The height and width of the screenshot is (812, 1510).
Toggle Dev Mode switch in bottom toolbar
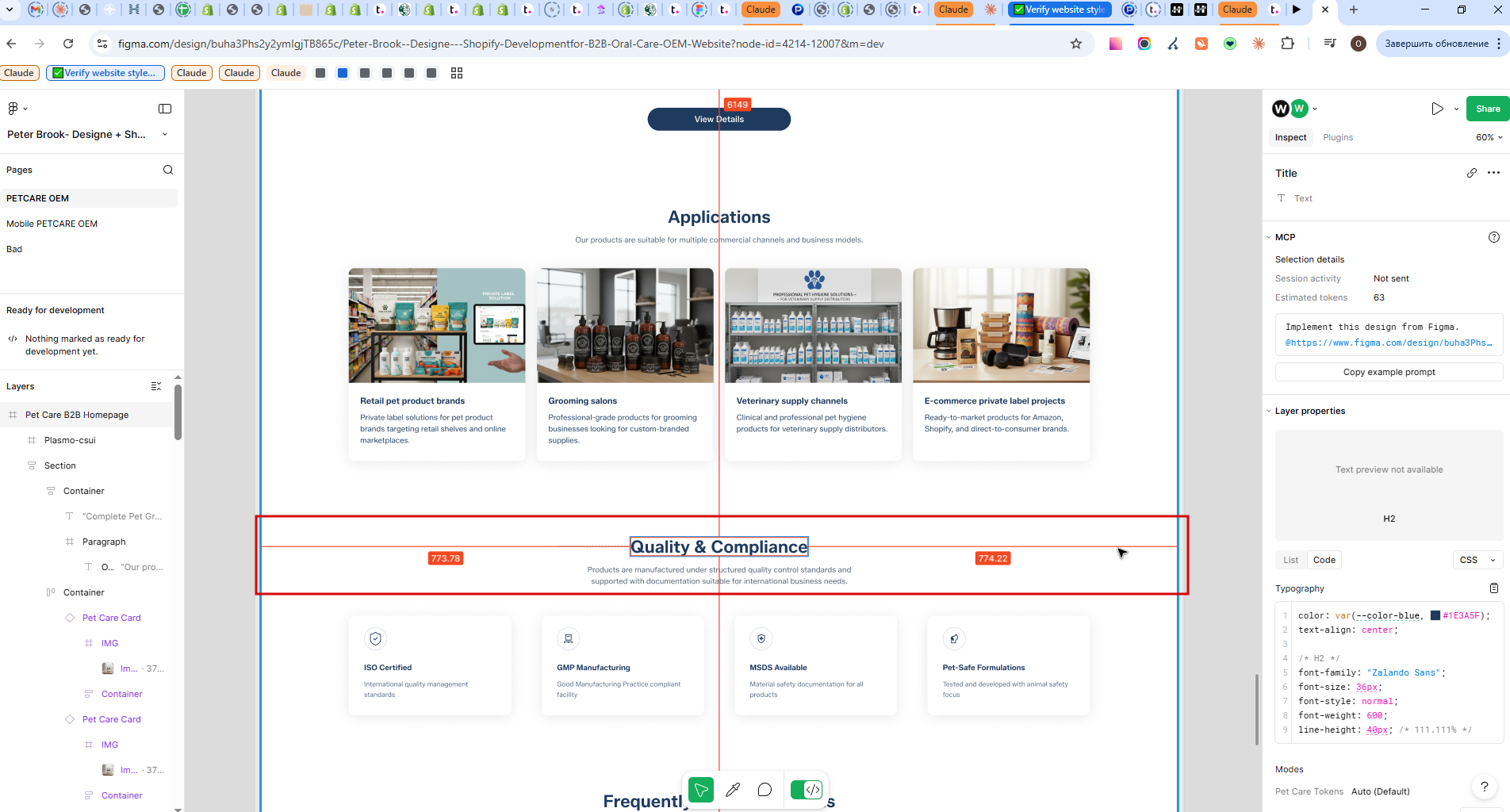[x=807, y=790]
